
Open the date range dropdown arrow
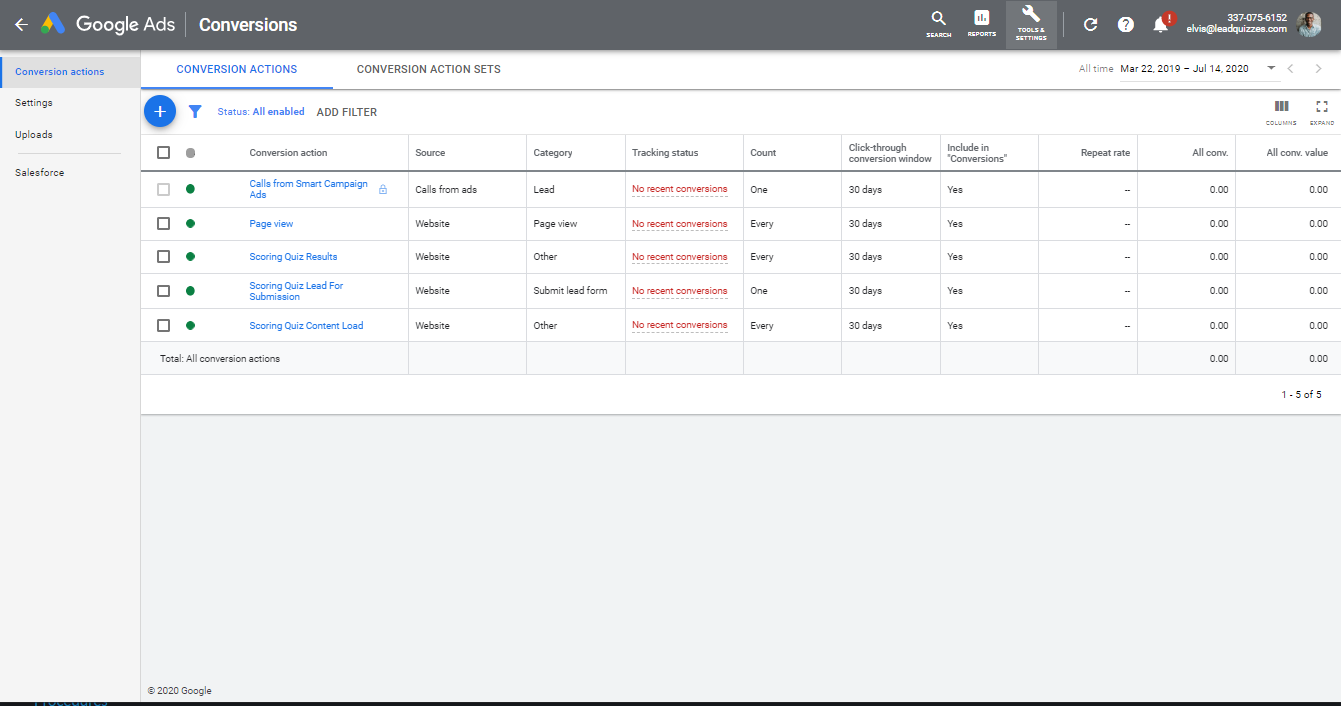coord(1271,69)
